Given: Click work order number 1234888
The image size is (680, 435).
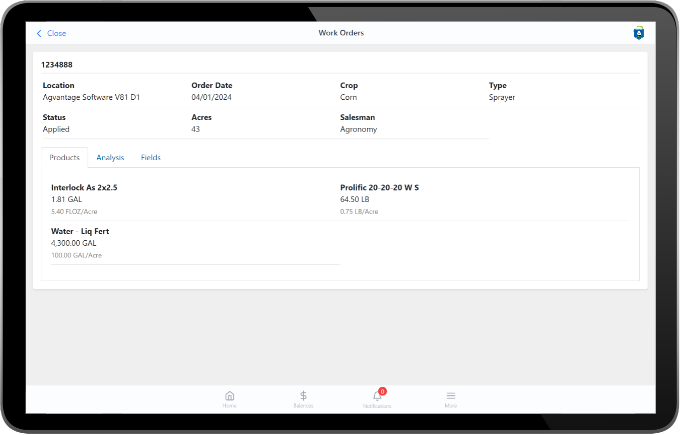Looking at the screenshot, I should (56, 64).
